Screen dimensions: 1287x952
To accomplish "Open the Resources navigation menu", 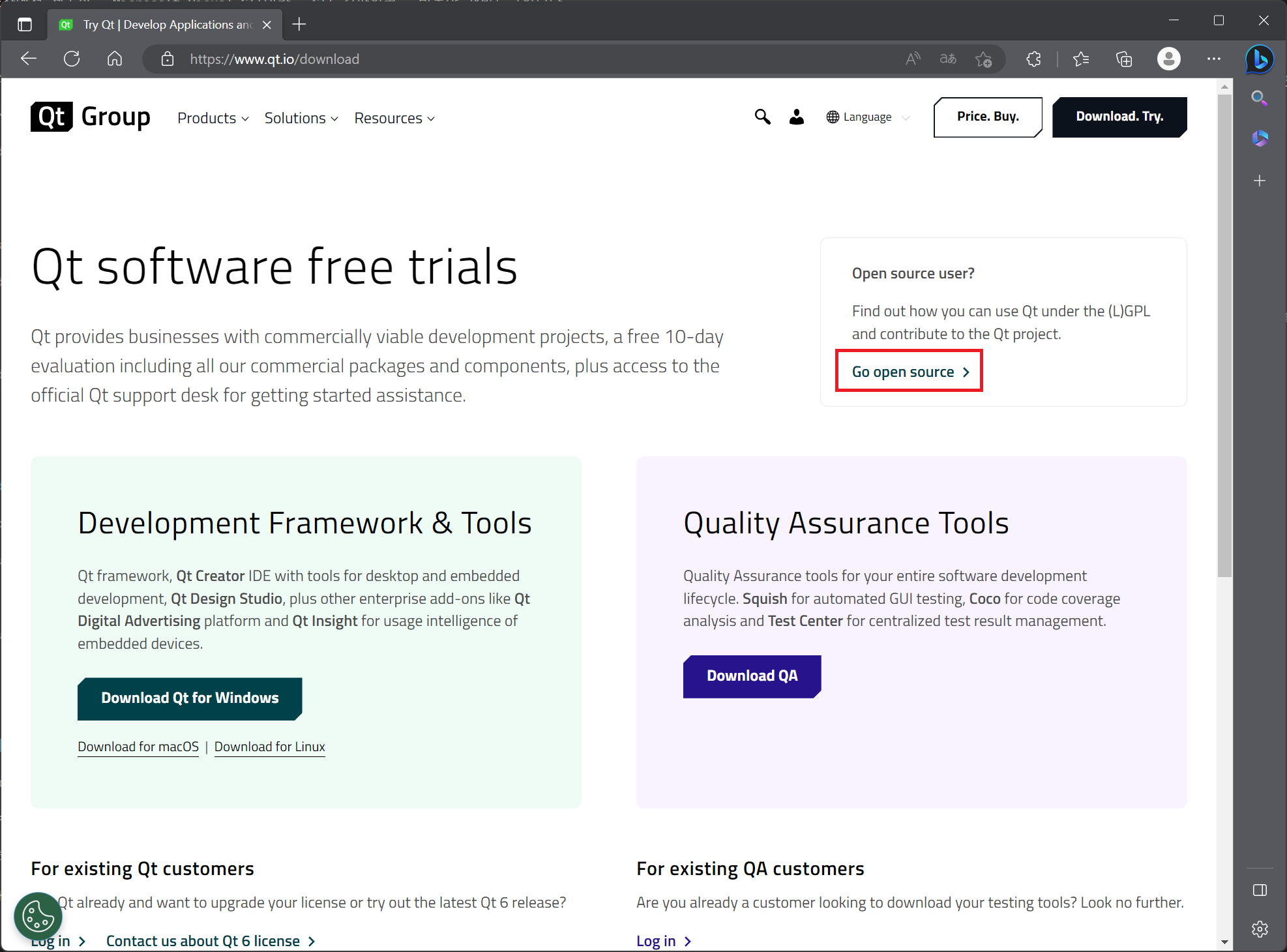I will coord(394,118).
